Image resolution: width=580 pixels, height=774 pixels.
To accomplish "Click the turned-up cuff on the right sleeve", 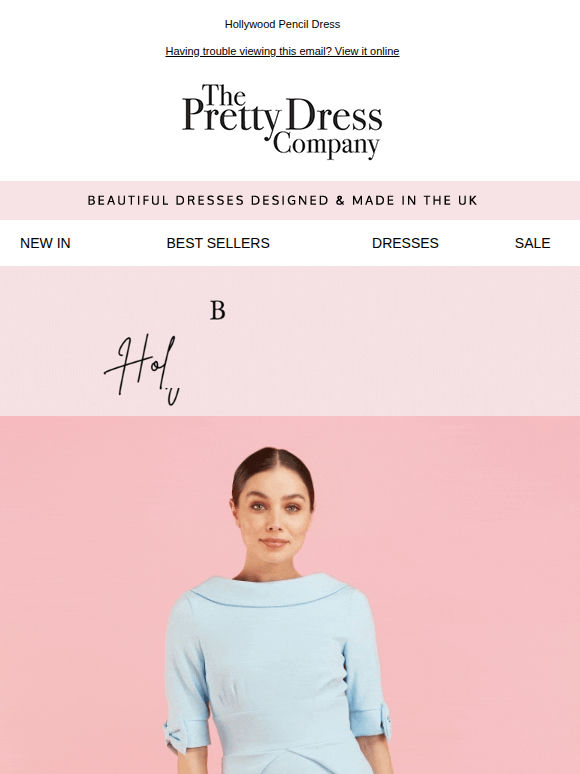I will [x=370, y=720].
